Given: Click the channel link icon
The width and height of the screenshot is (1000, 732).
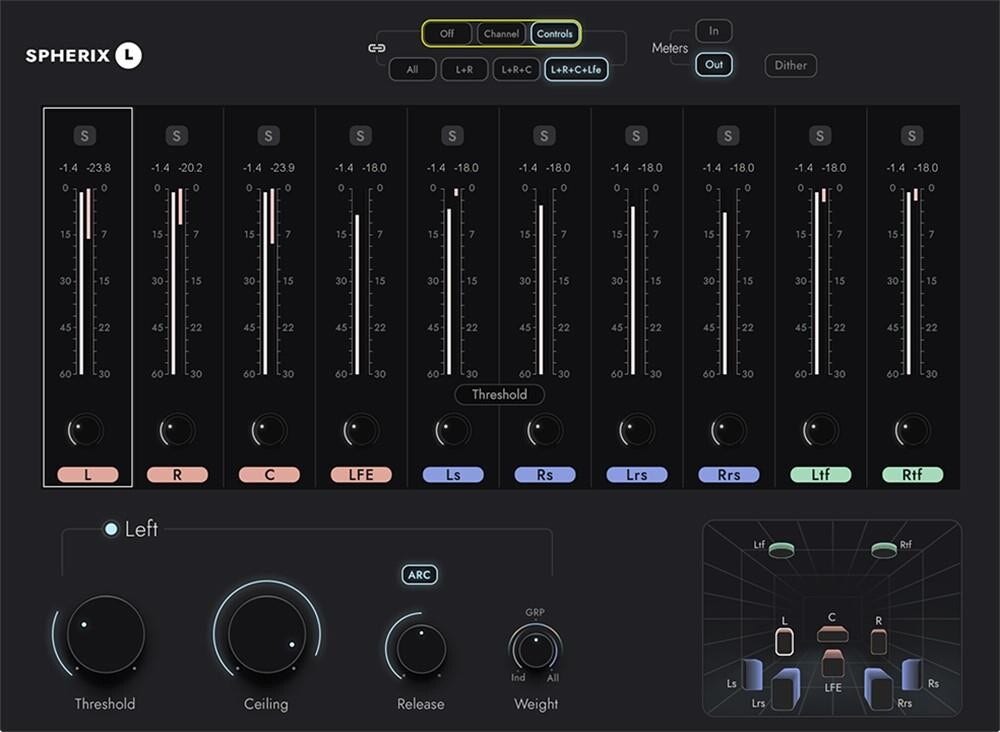Looking at the screenshot, I should (377, 46).
